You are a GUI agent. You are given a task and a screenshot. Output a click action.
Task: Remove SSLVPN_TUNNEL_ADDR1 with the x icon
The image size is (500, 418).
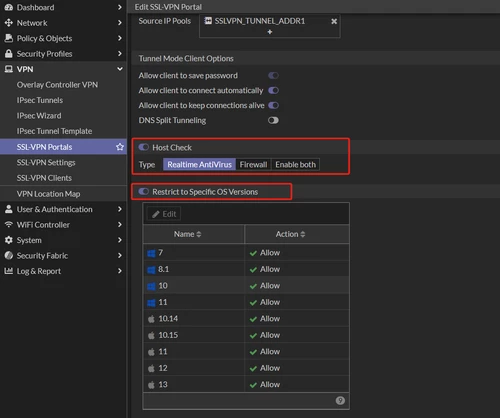point(334,21)
